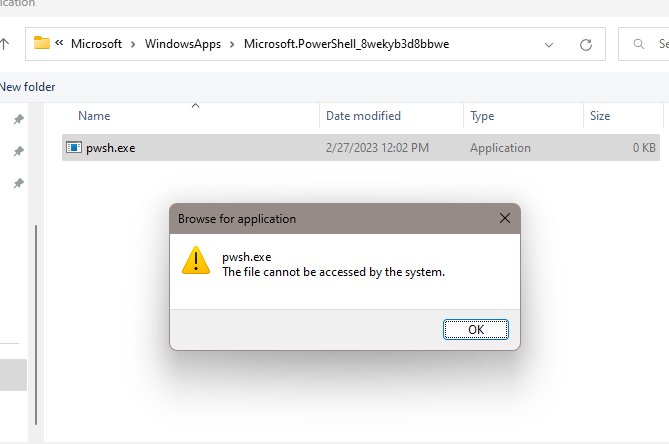Click the Up directory arrow
This screenshot has width=669, height=444.
pos(5,44)
